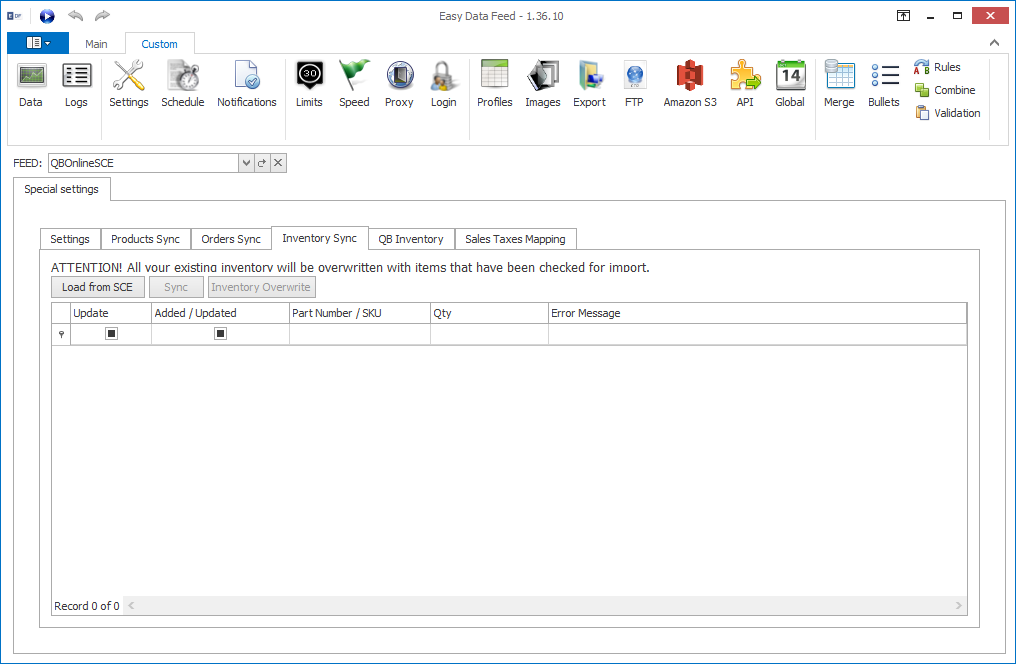The image size is (1016, 664).
Task: Switch to the Products Sync tab
Action: (145, 239)
